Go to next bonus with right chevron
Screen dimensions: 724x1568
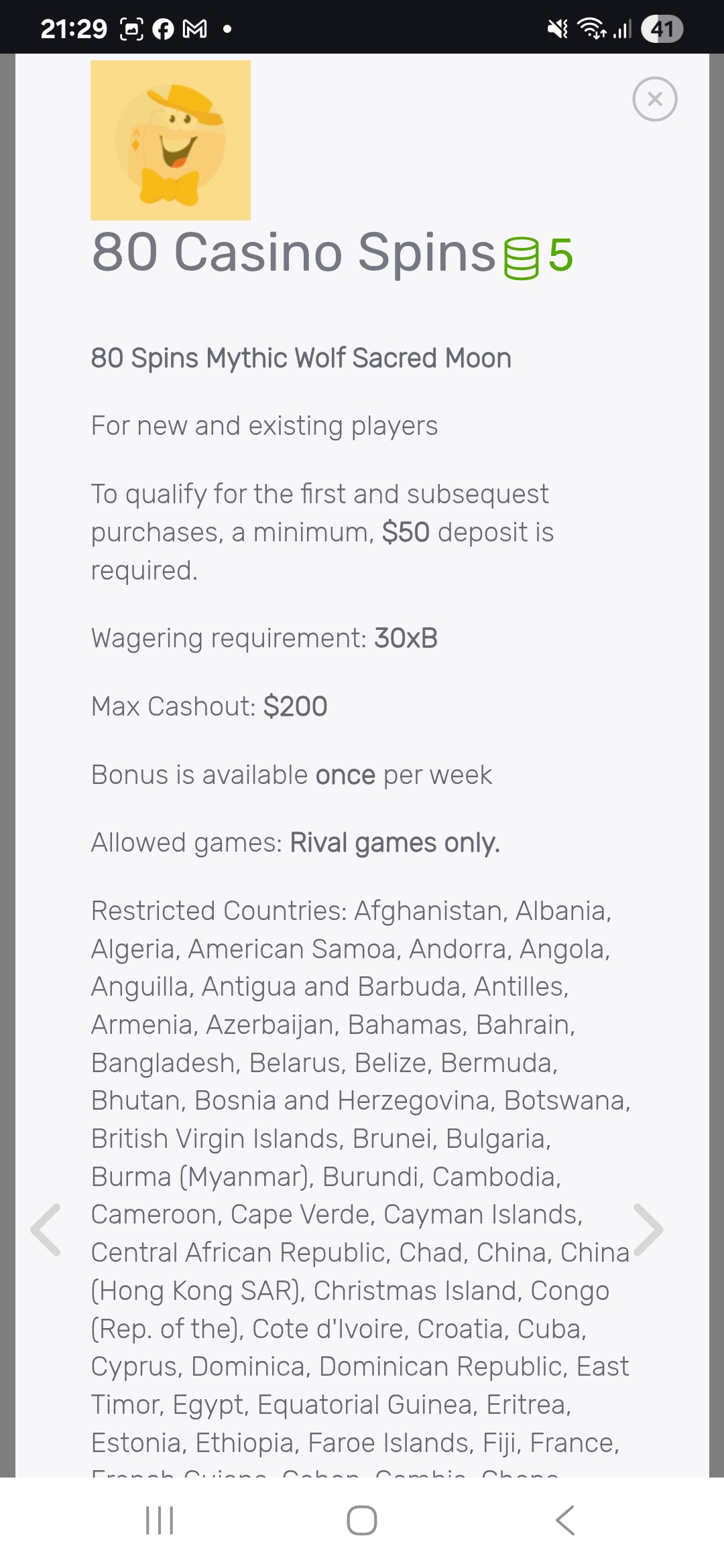tap(648, 1230)
